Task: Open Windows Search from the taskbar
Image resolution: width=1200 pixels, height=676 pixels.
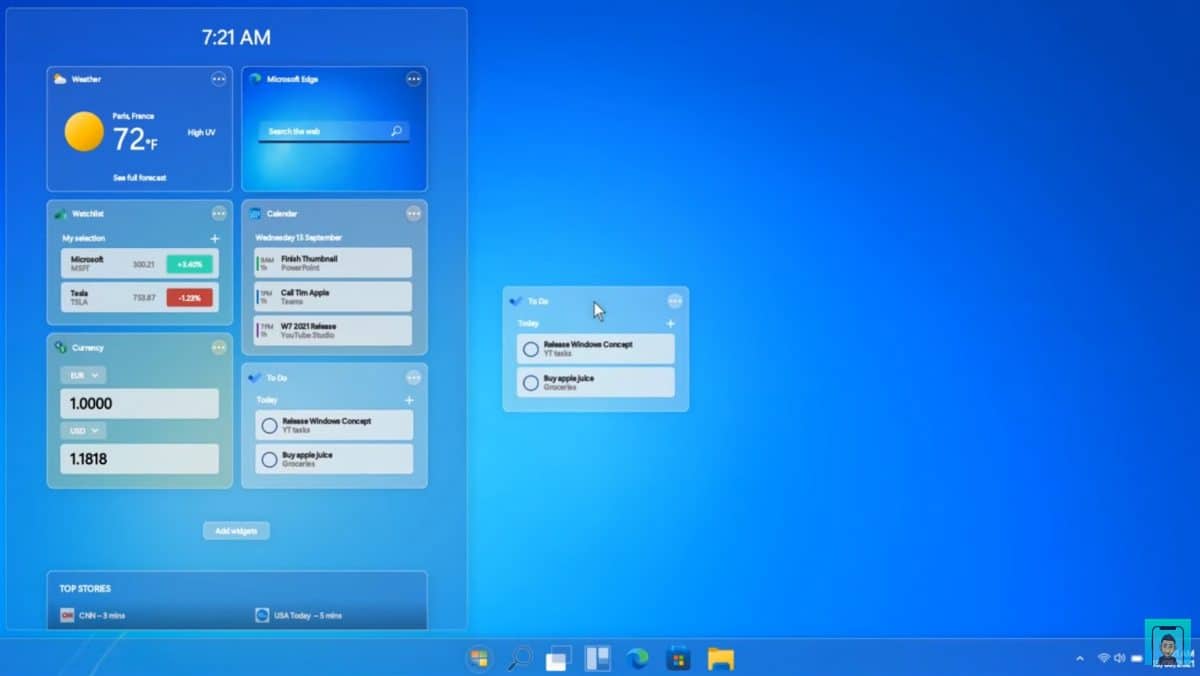Action: (519, 659)
